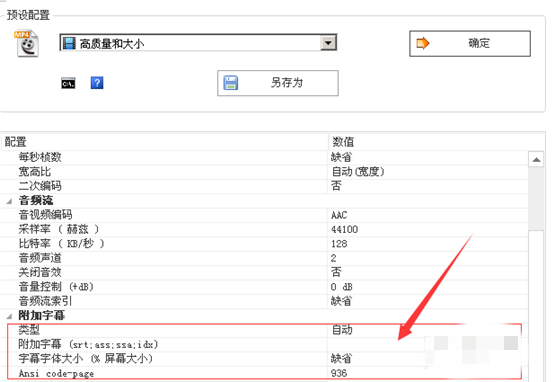Select the 类型 subtitle row

click(x=264, y=330)
